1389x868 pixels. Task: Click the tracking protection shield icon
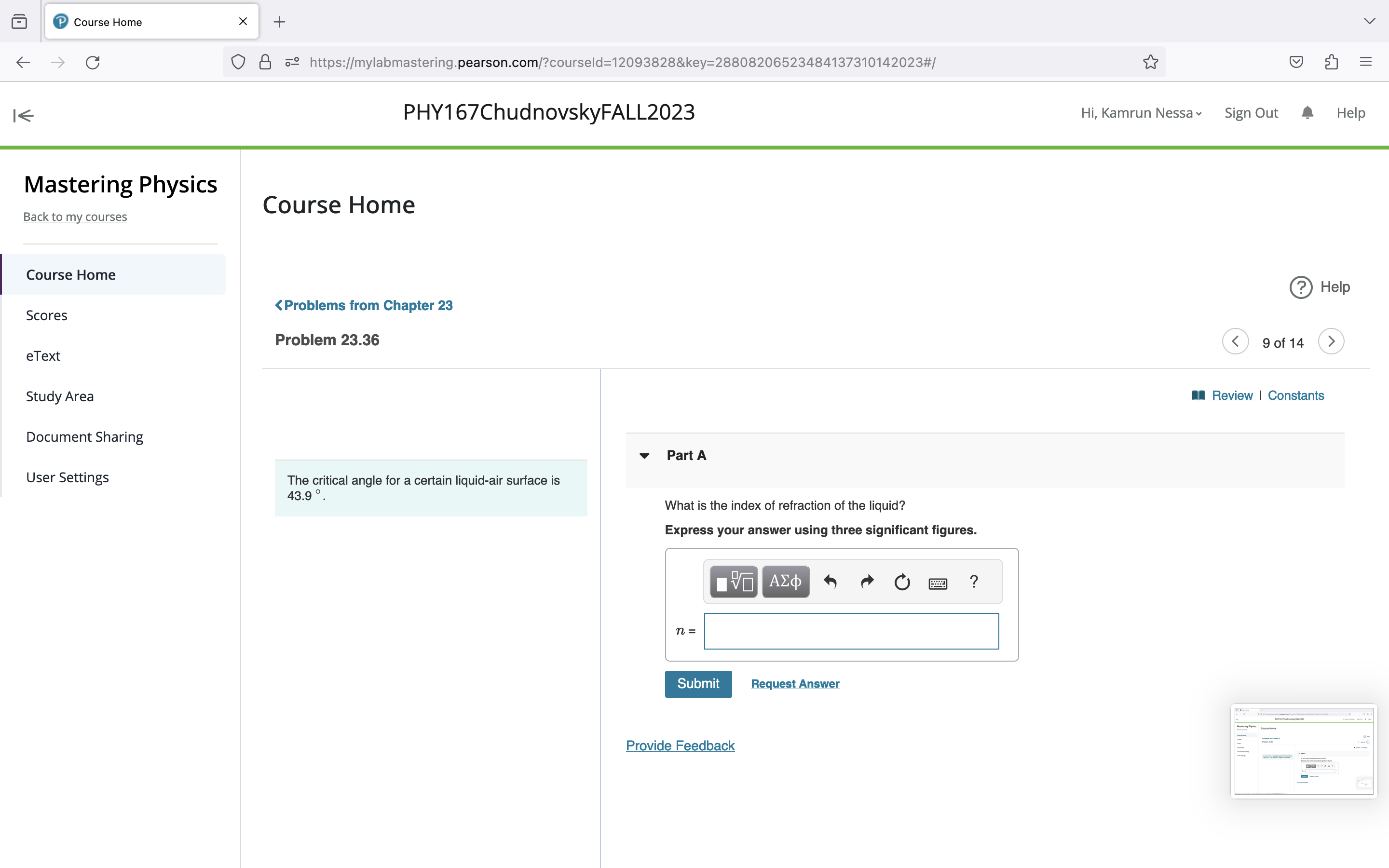(x=238, y=62)
